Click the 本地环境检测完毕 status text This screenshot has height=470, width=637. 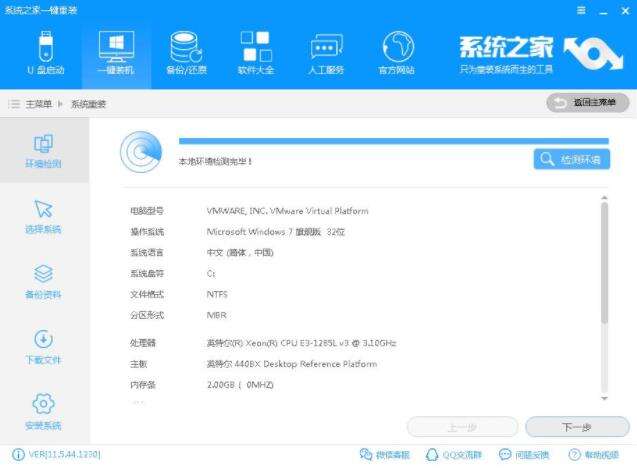[x=215, y=161]
